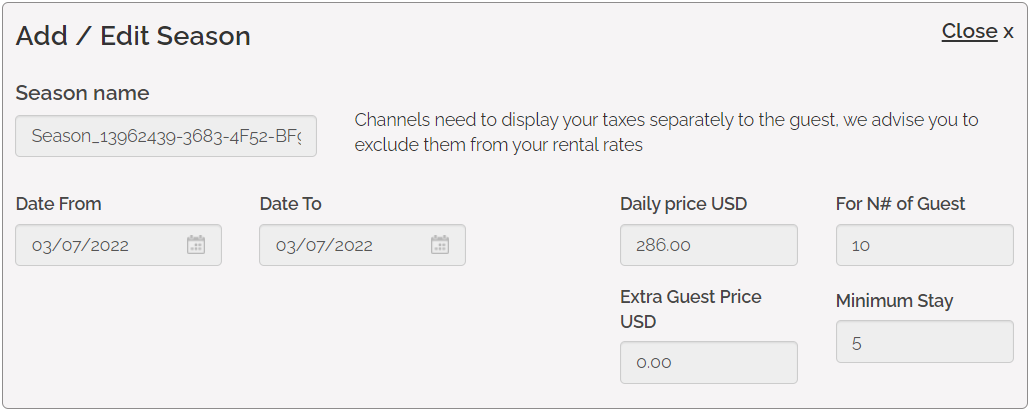The height and width of the screenshot is (412, 1030).
Task: Click the Date From label
Action: pyautogui.click(x=58, y=204)
